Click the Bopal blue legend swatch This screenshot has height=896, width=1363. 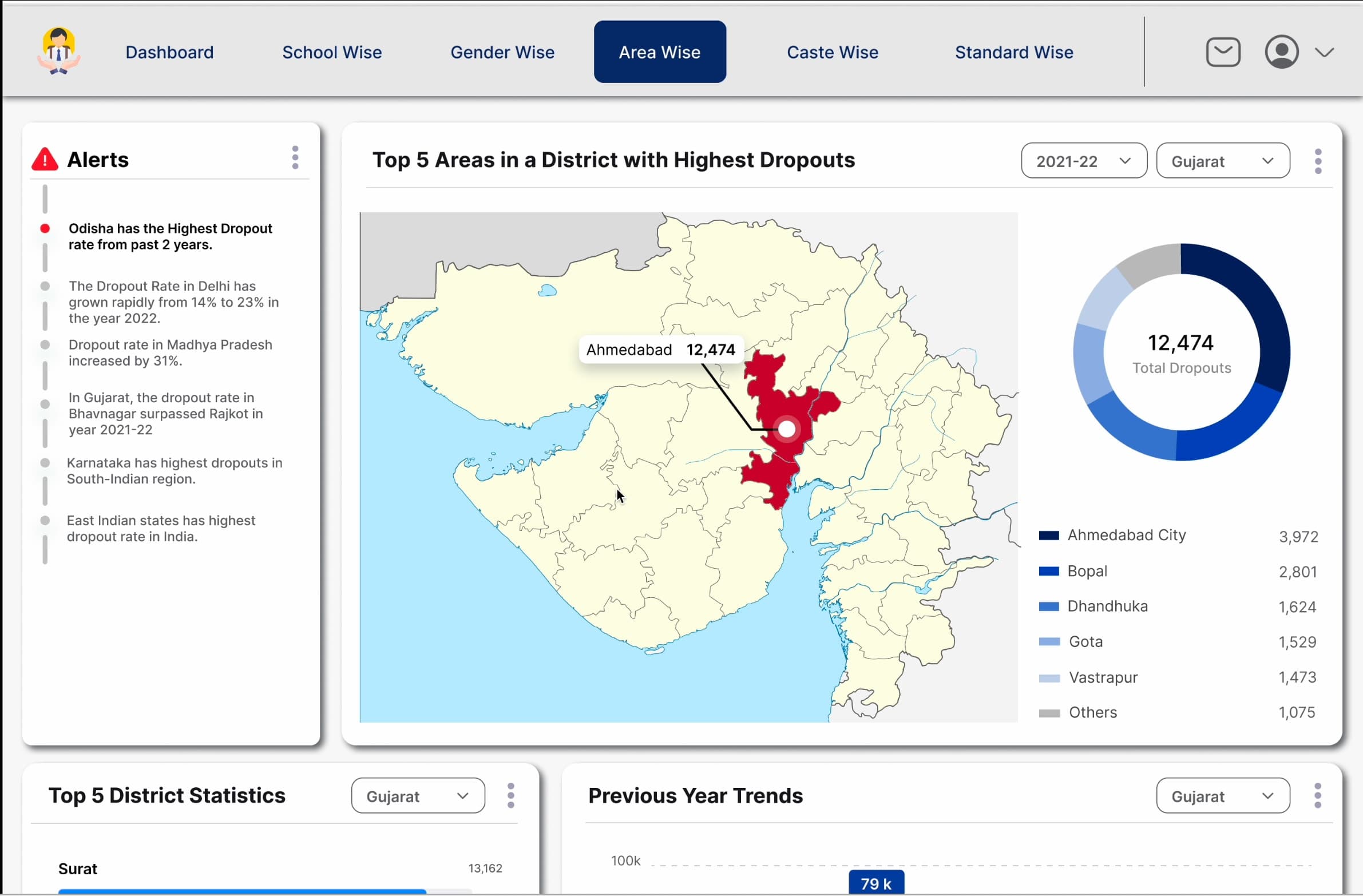1049,572
